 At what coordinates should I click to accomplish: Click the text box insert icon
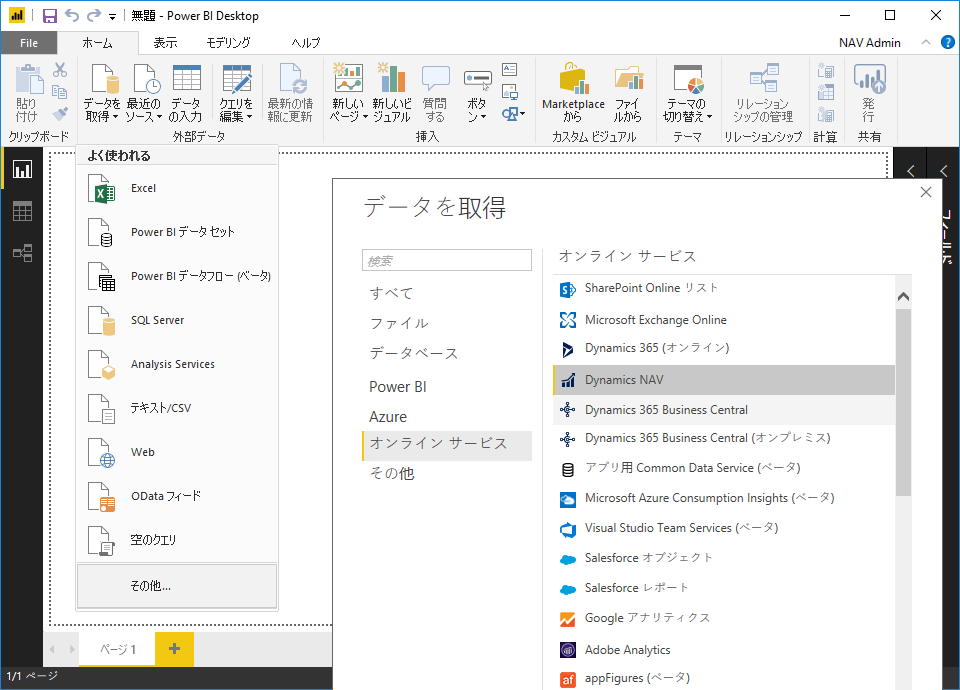tap(509, 70)
